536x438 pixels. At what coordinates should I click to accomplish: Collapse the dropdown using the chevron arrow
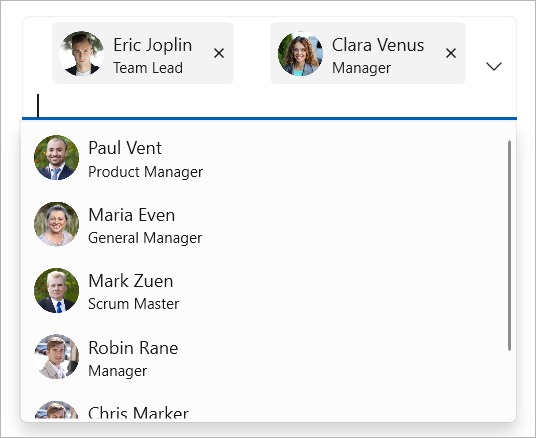494,66
